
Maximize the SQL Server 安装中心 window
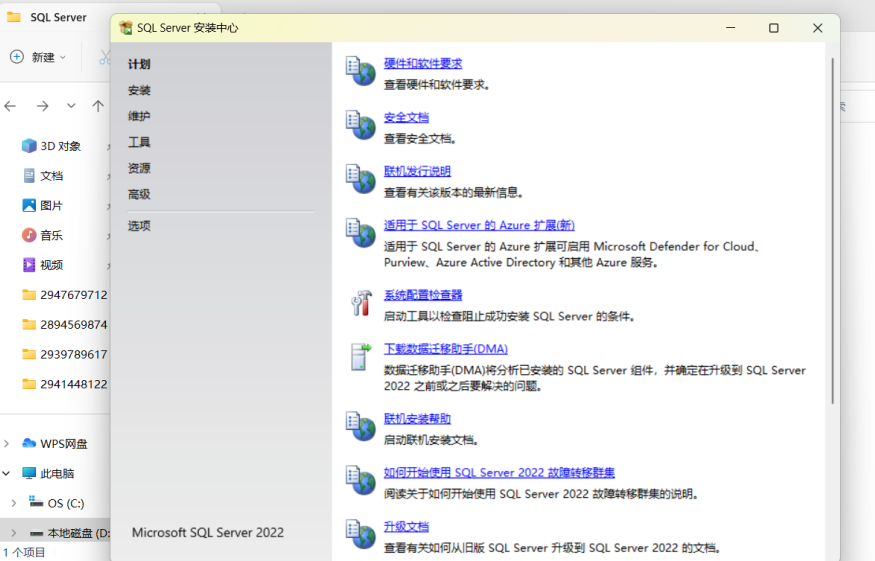point(773,28)
